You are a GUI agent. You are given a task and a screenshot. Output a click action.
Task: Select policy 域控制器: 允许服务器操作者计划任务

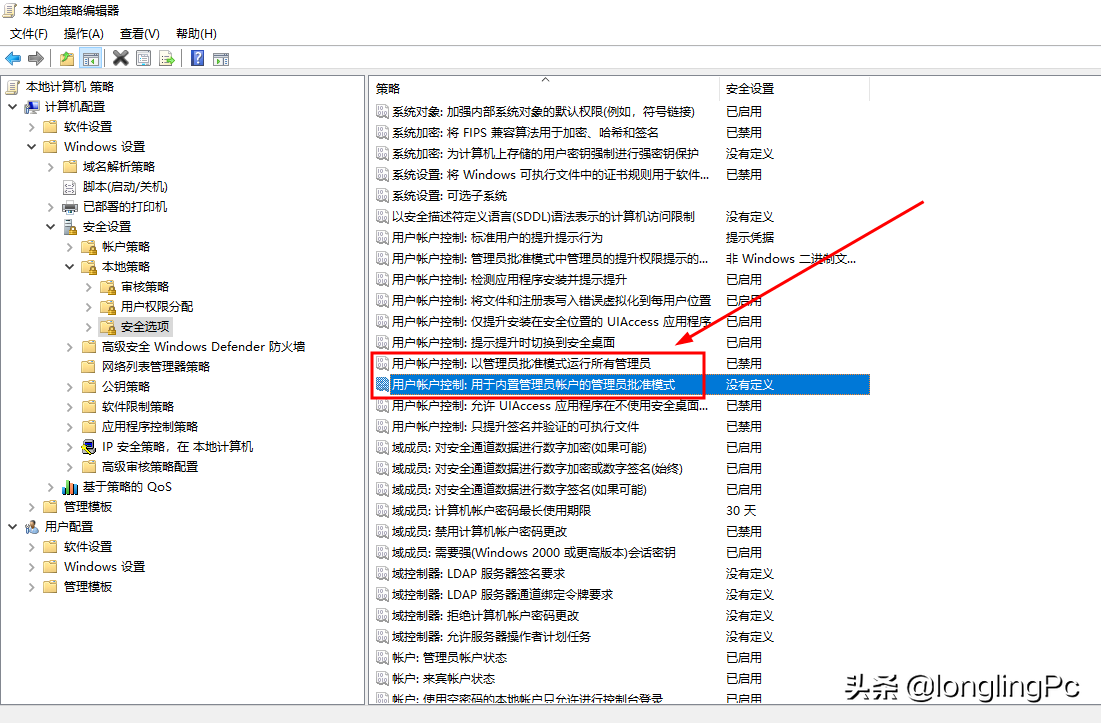492,637
